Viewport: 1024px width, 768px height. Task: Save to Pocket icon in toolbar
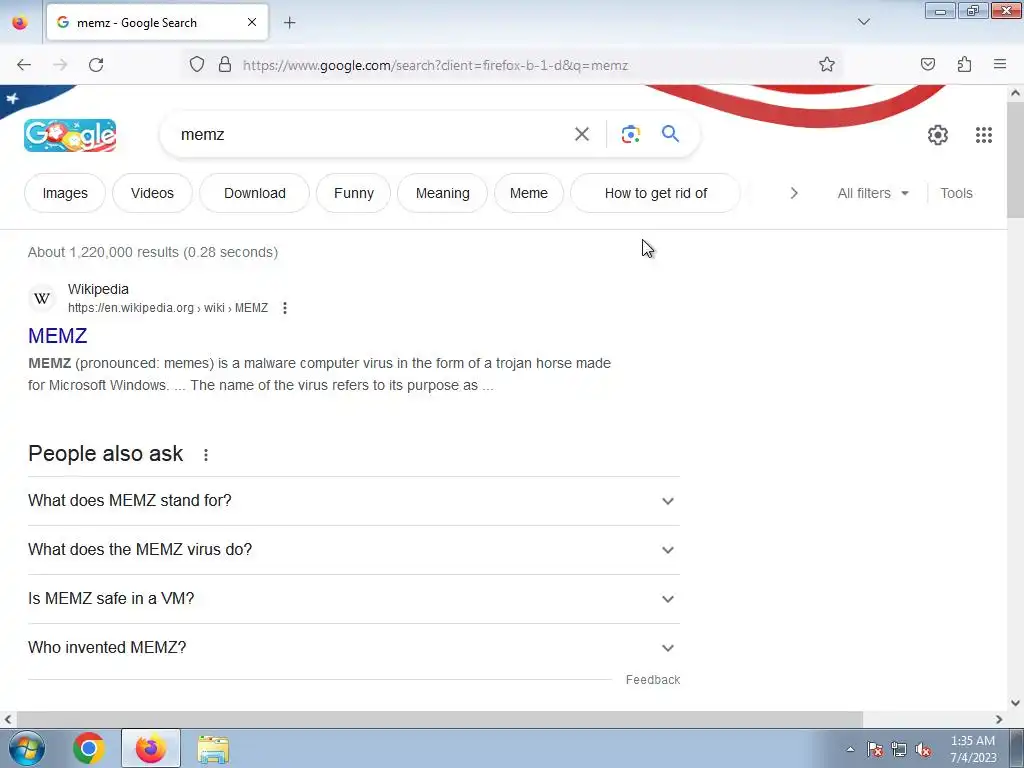point(927,65)
